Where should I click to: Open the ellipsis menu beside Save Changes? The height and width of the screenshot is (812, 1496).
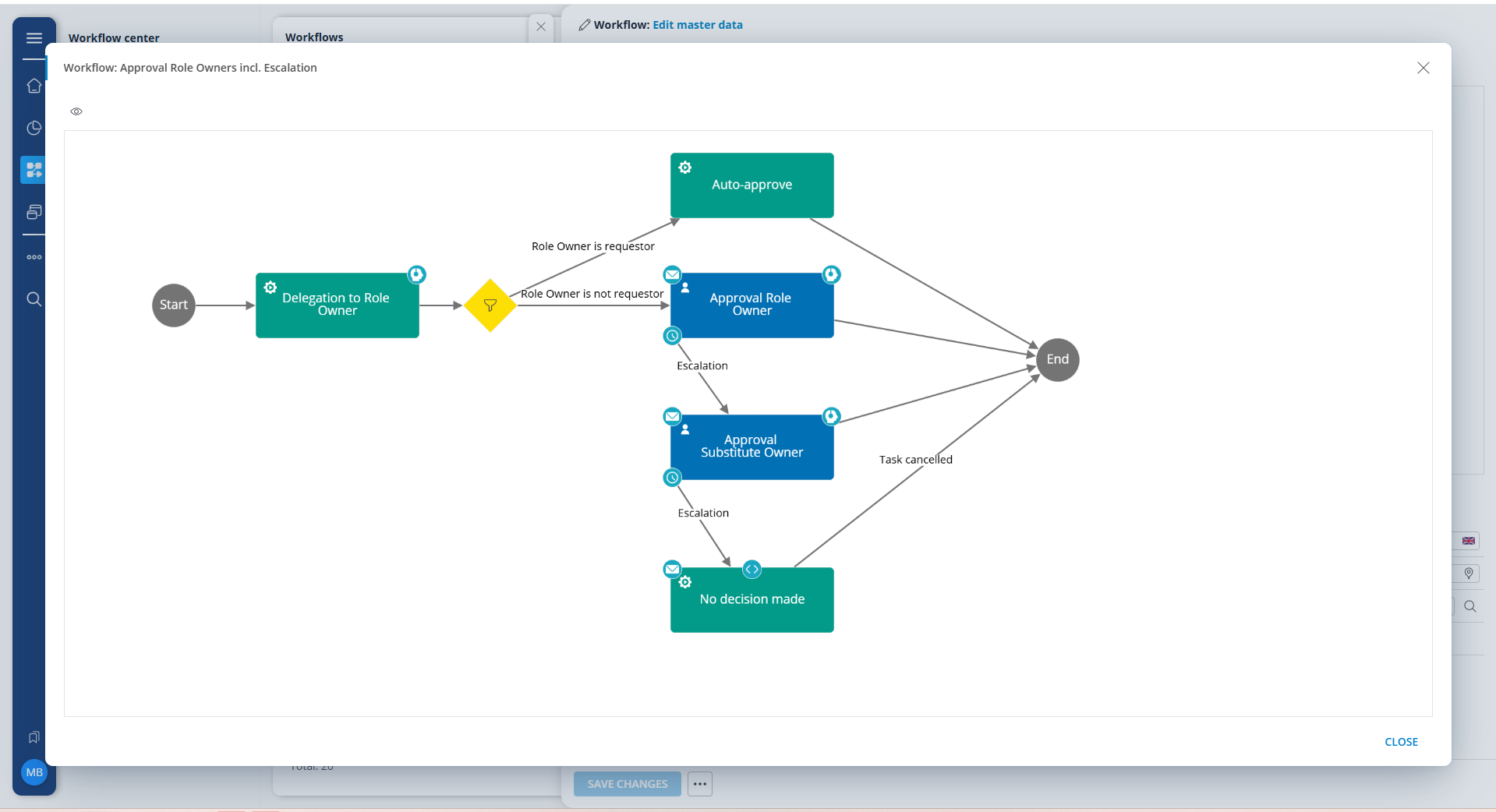(700, 784)
